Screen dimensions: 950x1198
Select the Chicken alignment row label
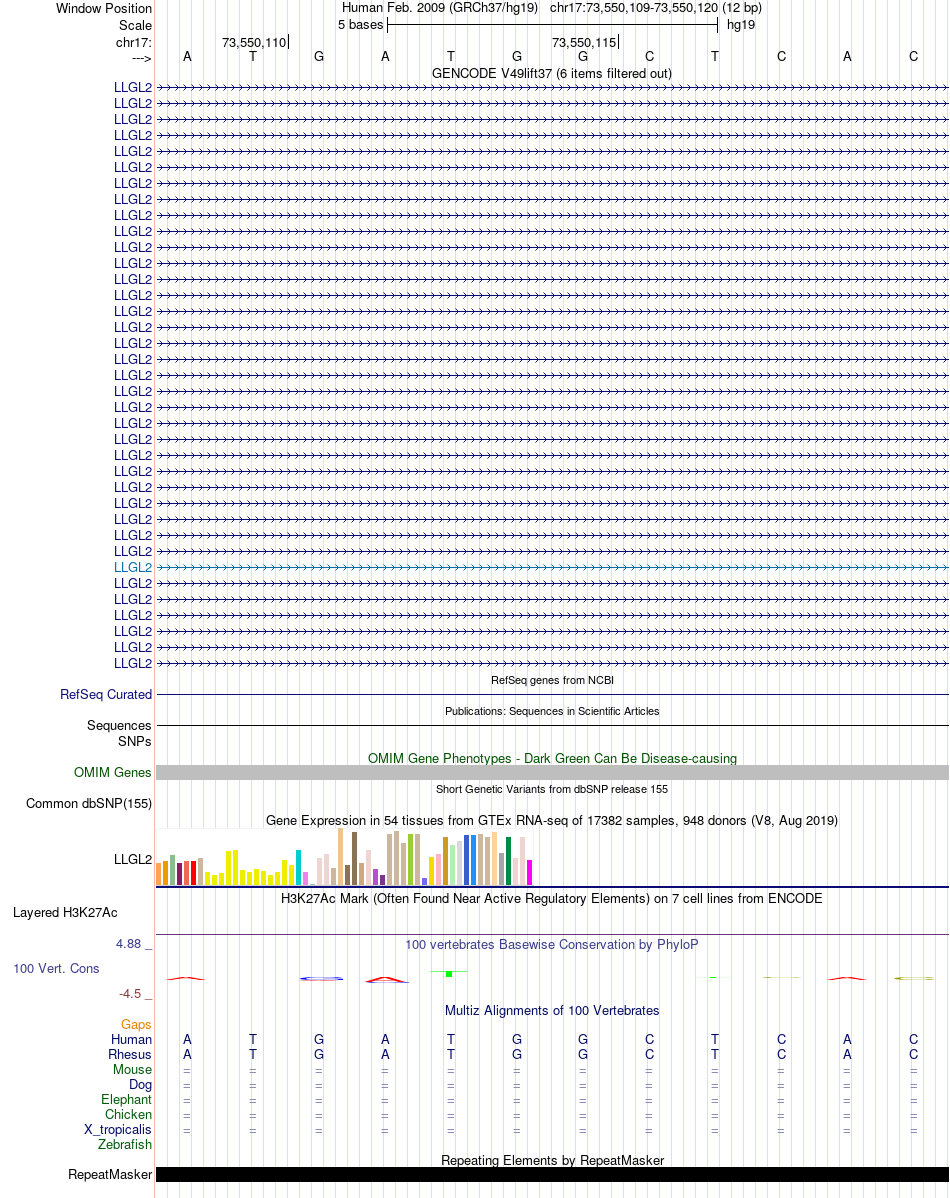pyautogui.click(x=128, y=1115)
